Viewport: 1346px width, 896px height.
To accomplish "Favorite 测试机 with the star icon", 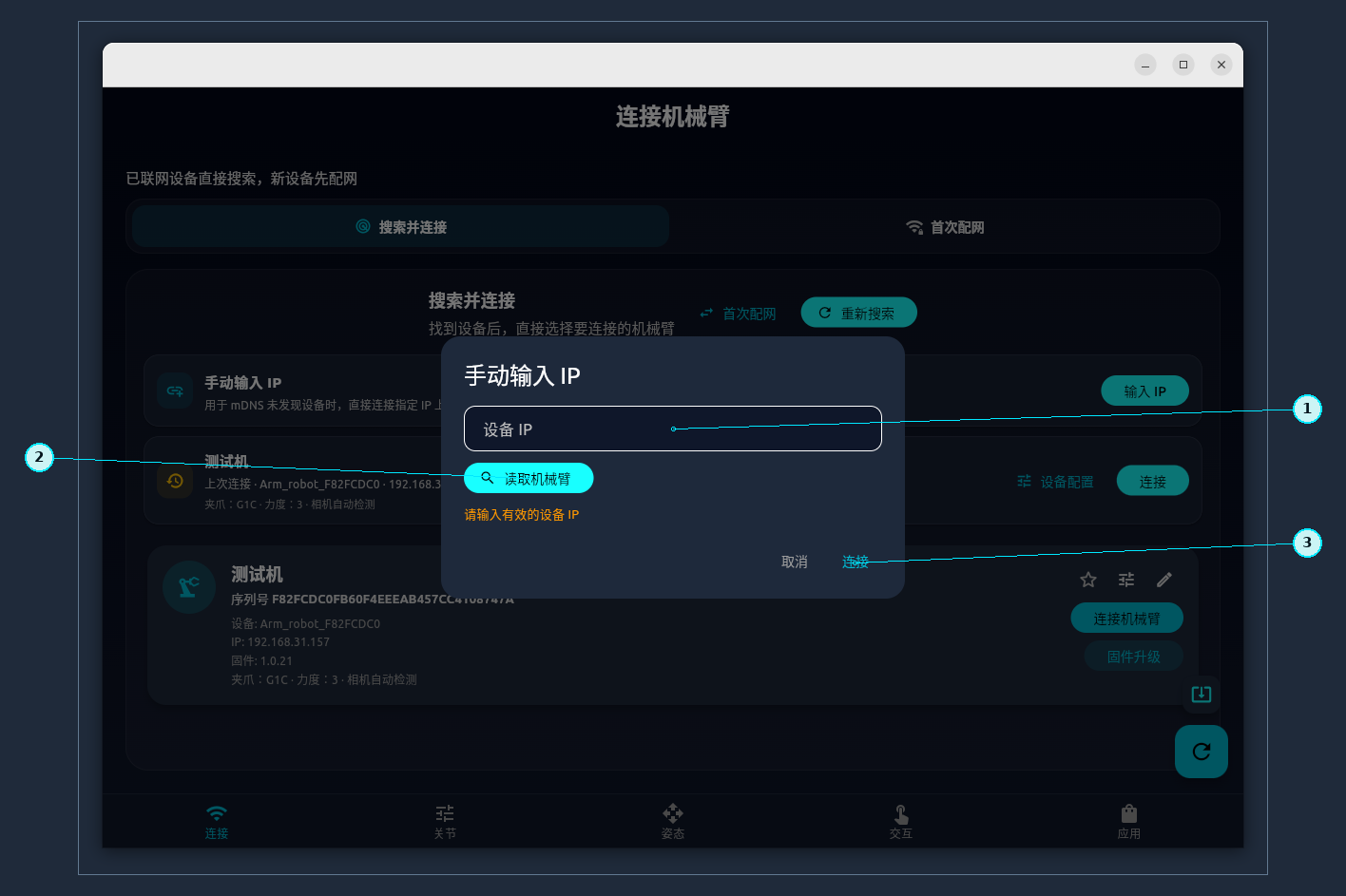I will (x=1088, y=580).
